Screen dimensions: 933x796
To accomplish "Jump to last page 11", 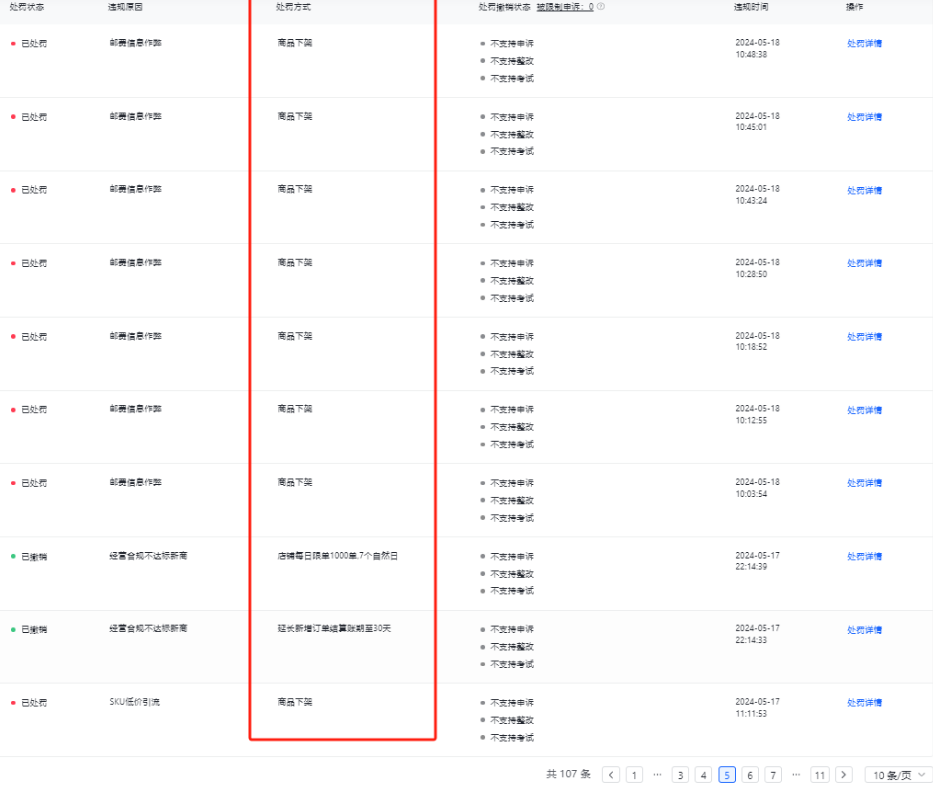I will tap(820, 775).
